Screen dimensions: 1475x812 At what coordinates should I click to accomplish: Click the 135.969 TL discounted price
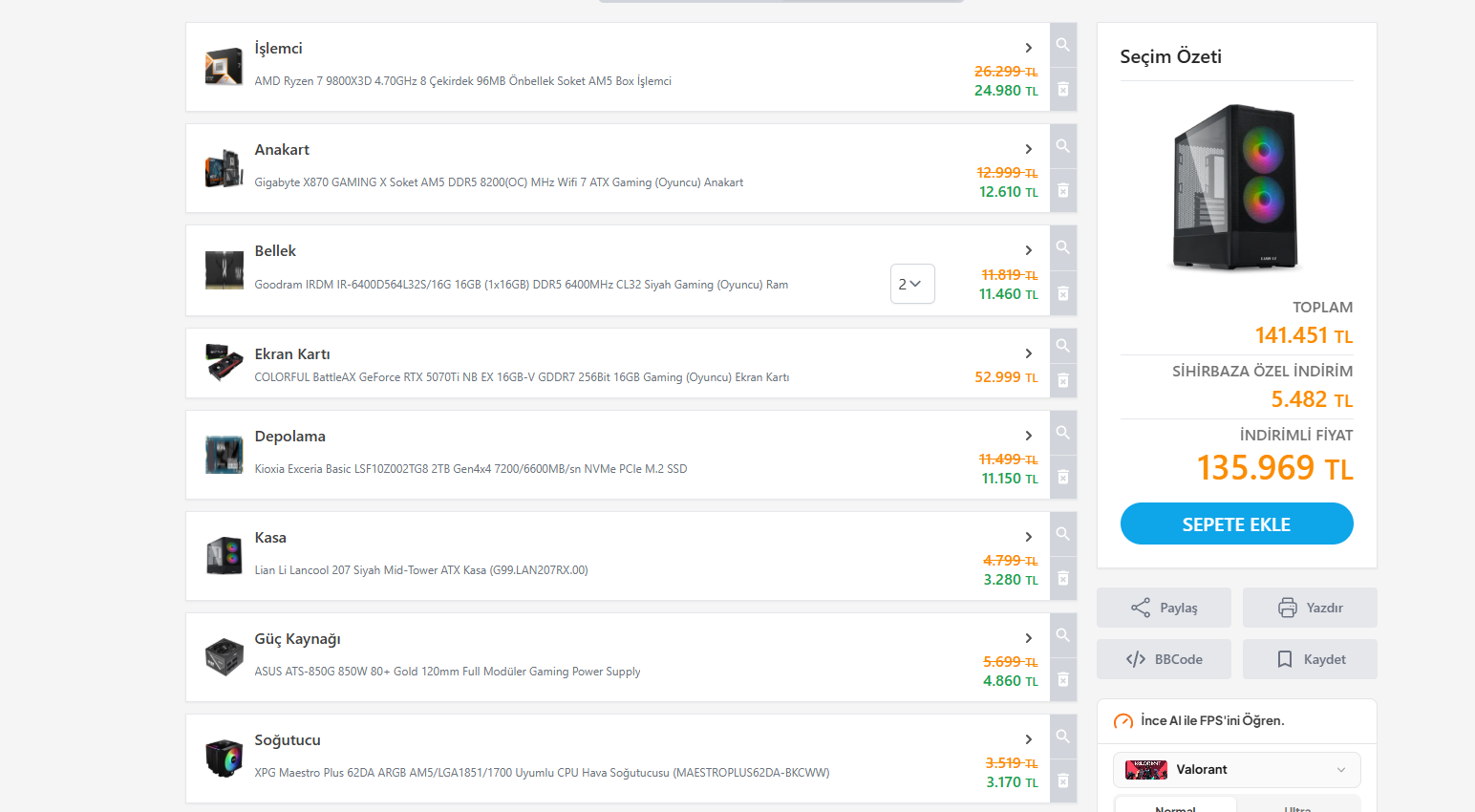1274,468
